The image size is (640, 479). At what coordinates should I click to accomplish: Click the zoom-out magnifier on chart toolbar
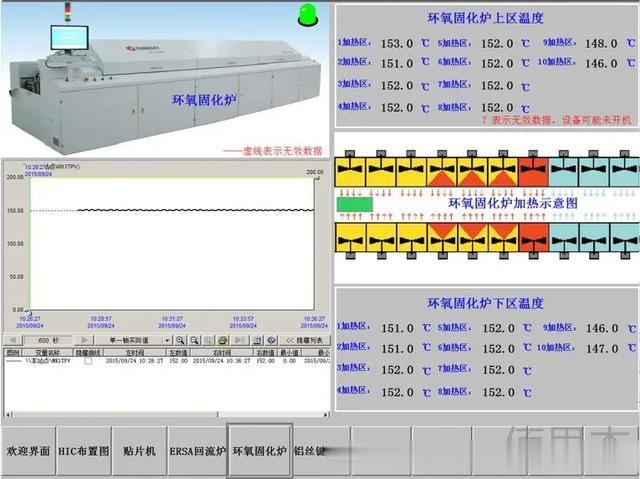click(194, 340)
